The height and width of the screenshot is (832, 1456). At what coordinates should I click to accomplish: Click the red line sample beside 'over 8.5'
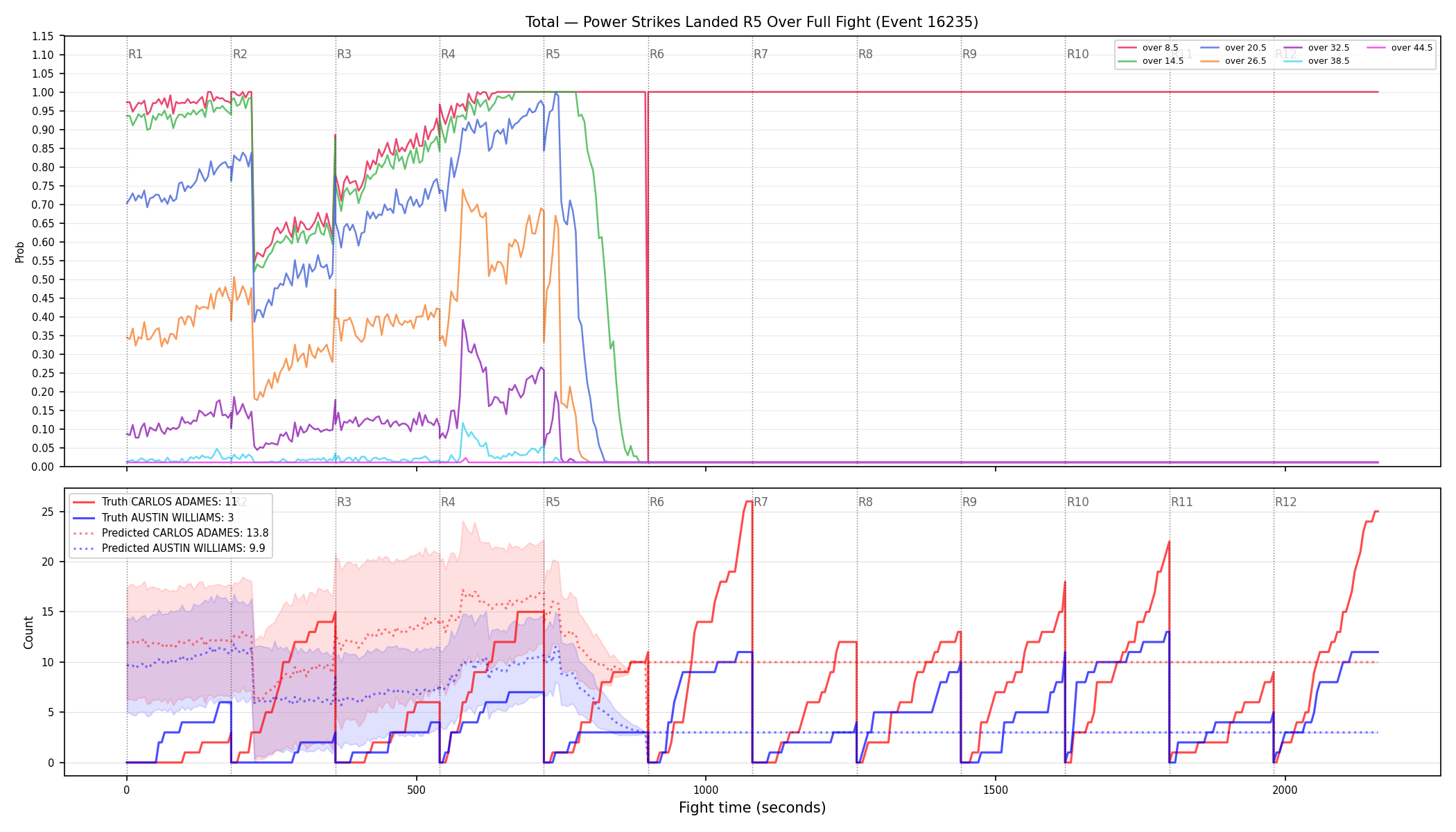(1127, 48)
